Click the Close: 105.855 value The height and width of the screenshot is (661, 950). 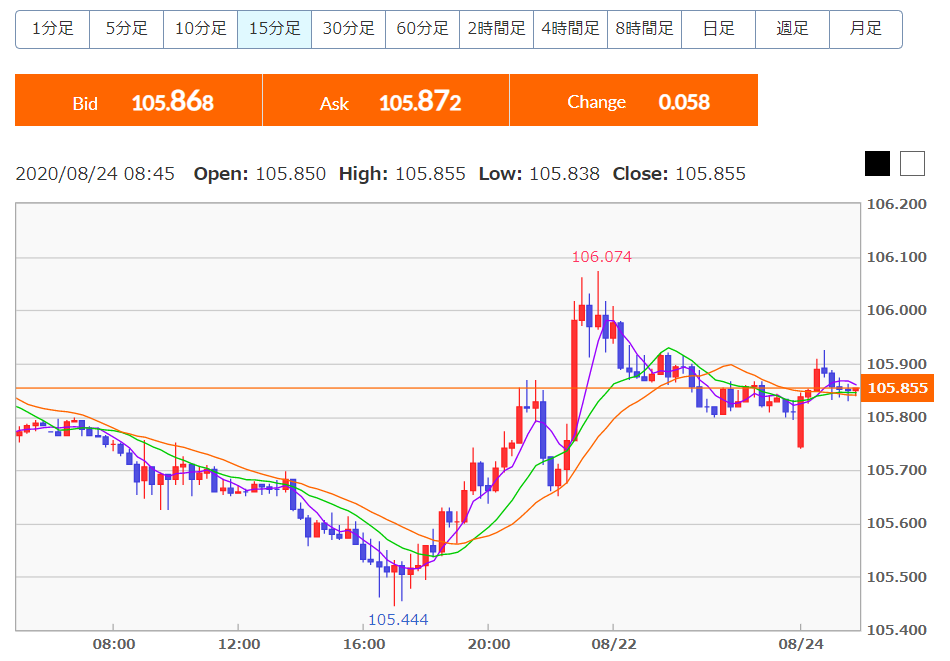tap(679, 174)
